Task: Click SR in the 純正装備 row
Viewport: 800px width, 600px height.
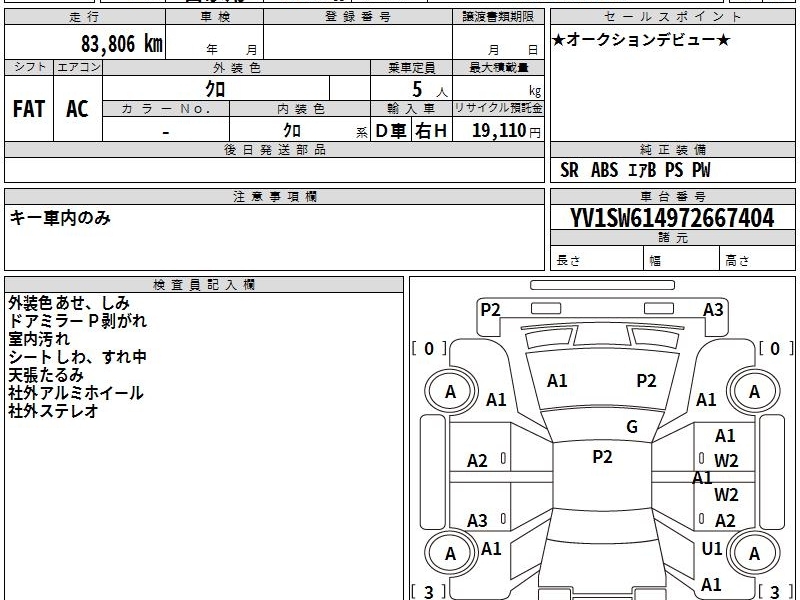Action: pos(569,170)
